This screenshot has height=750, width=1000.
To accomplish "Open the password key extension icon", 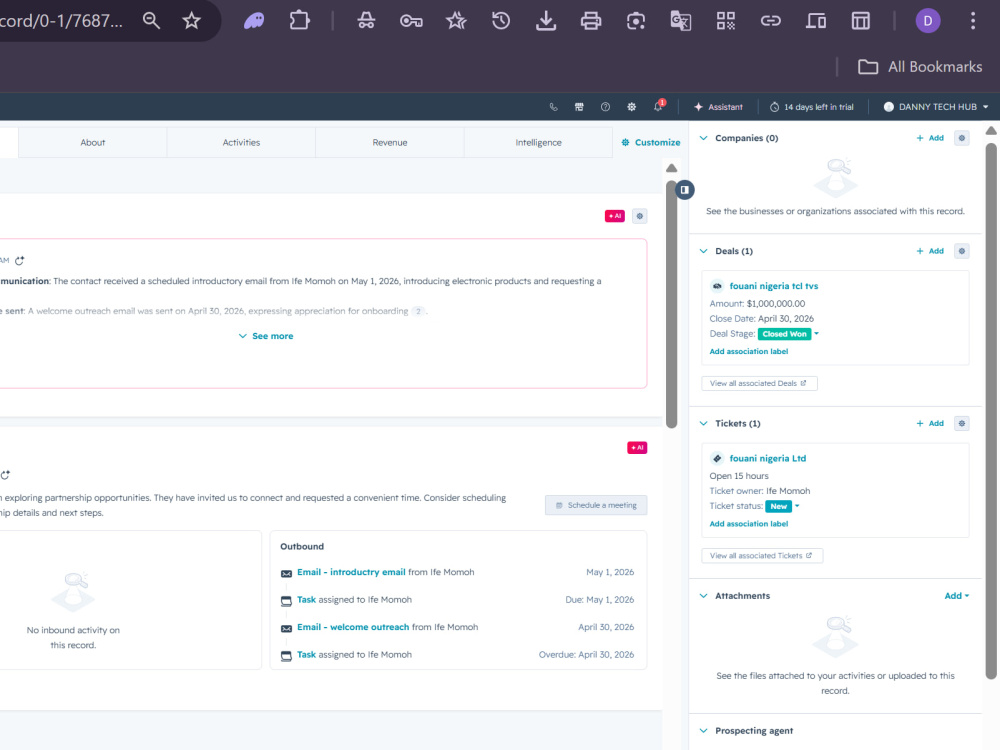I will (x=411, y=21).
